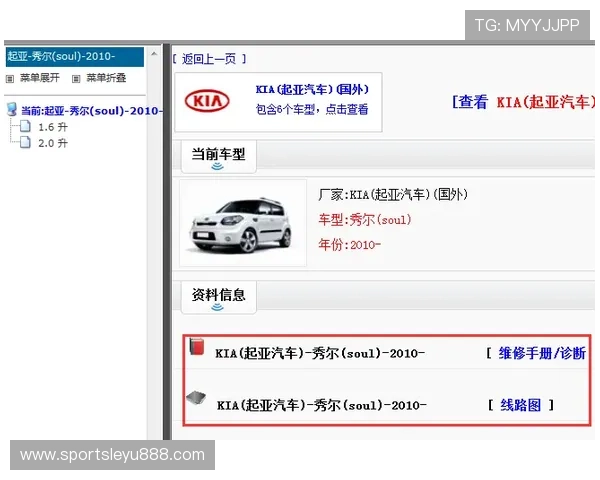The width and height of the screenshot is (600, 480).
Task: Click the left panel scrollbar up arrow
Action: [154, 54]
